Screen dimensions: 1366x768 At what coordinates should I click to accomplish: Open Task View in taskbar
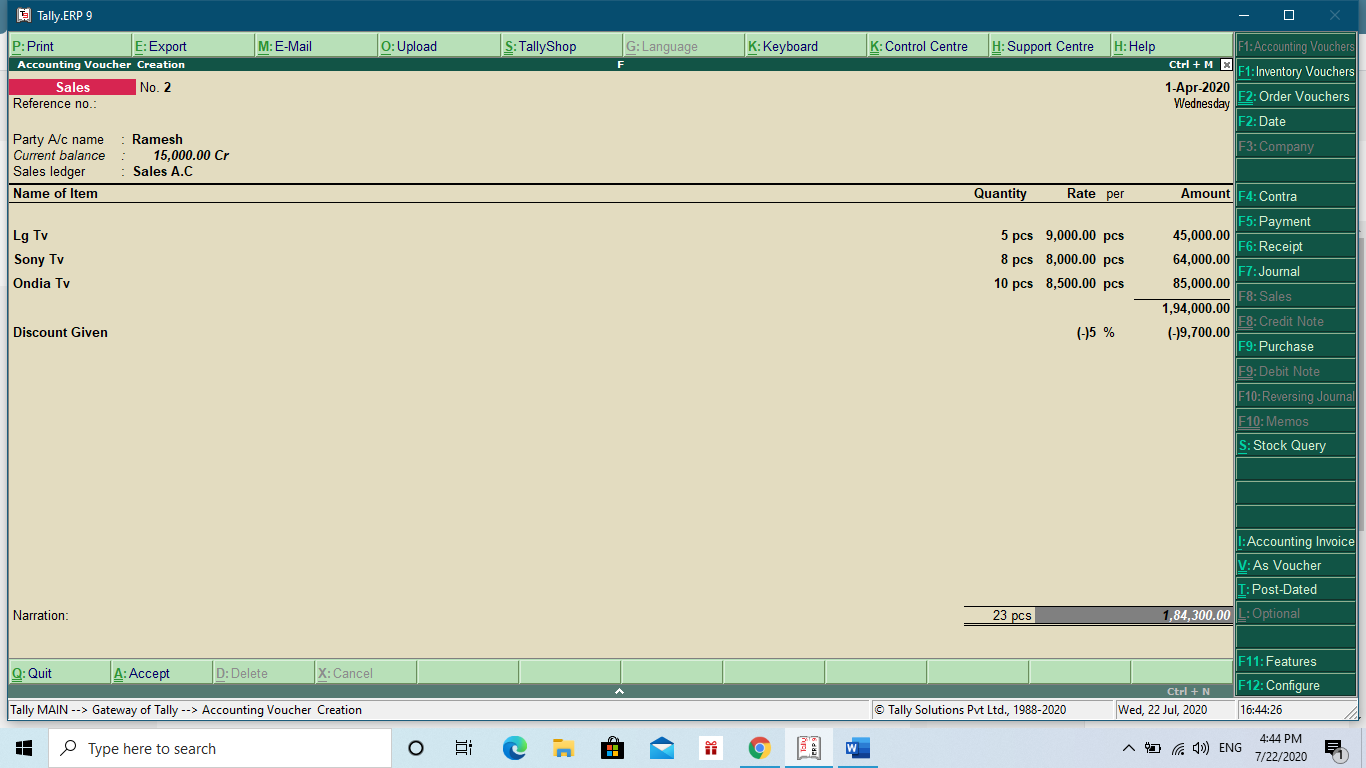pos(464,748)
